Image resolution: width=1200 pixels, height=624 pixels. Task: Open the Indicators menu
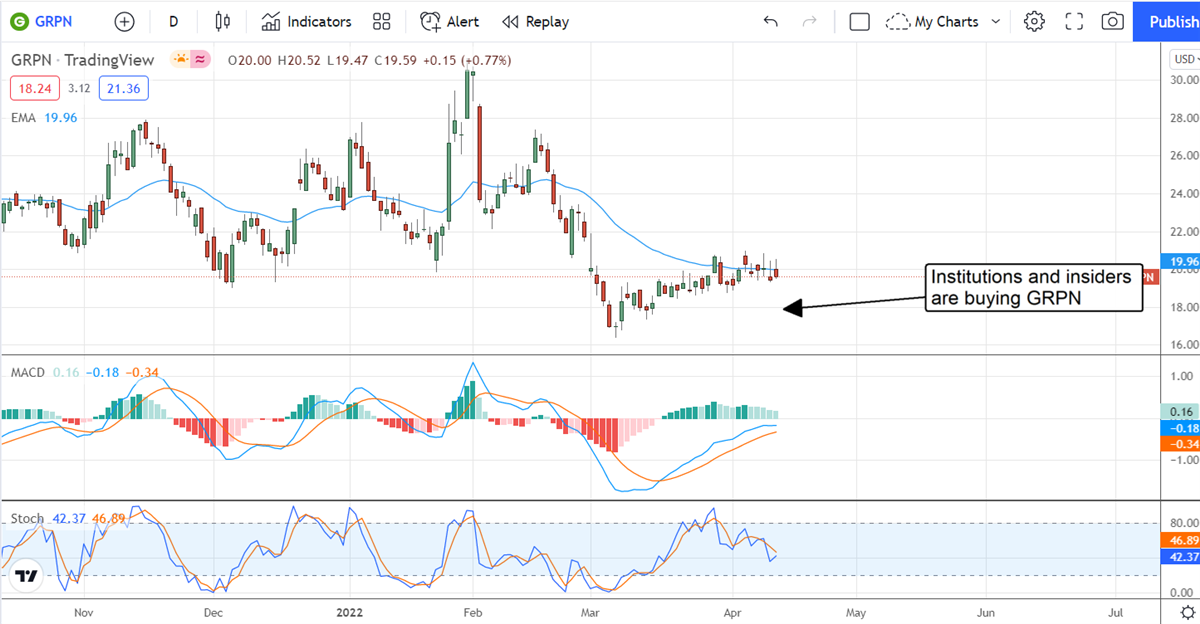coord(306,21)
